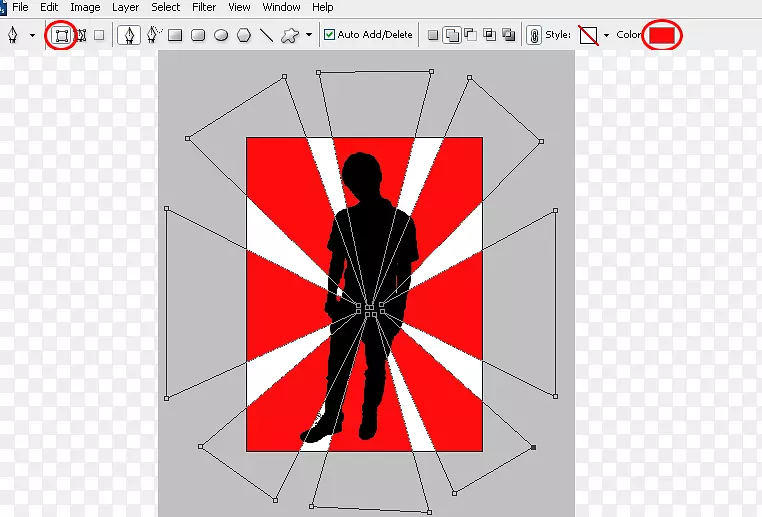Viewport: 762px width, 517px height.
Task: Select the Custom Shape tool
Action: point(290,35)
